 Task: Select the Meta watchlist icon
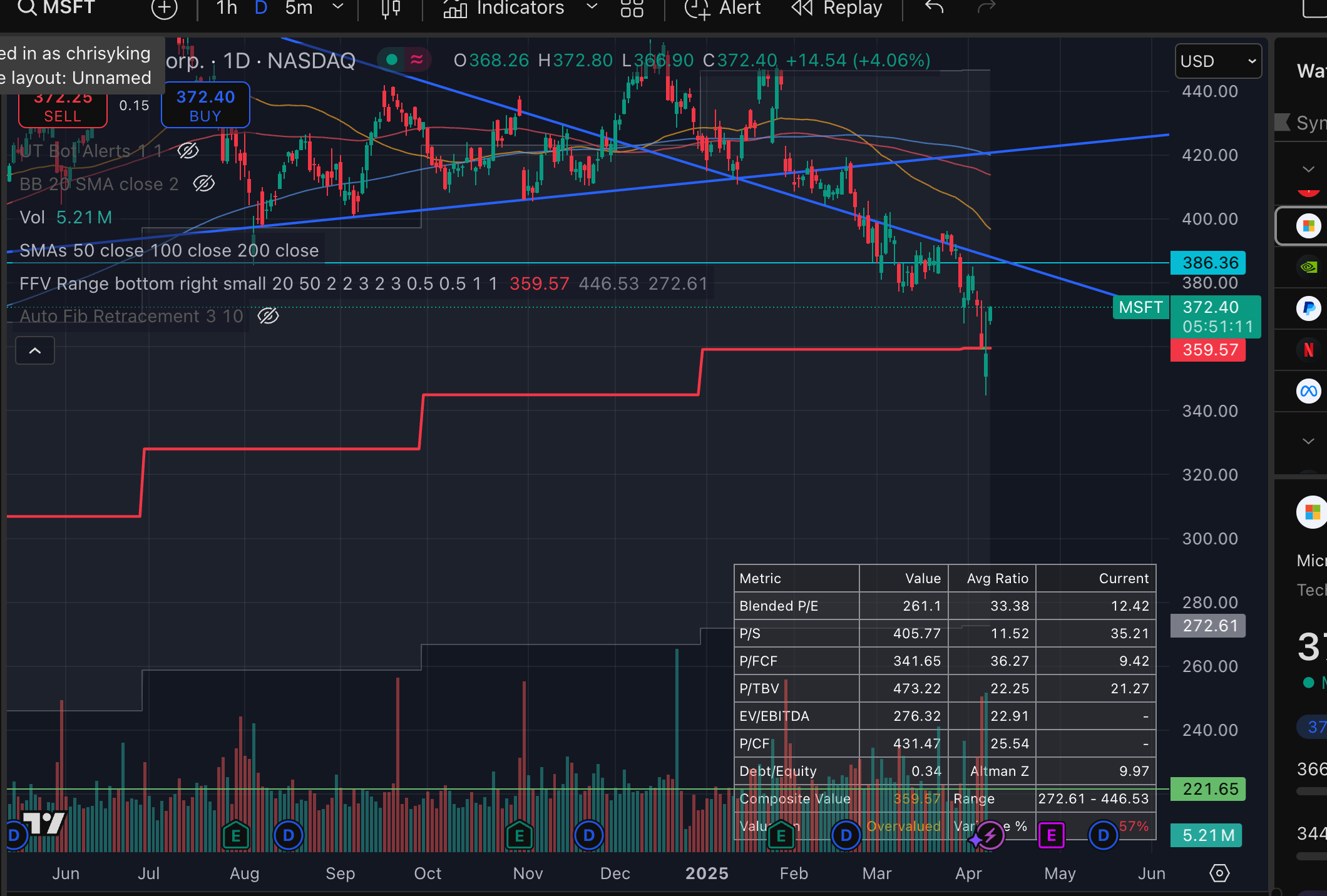point(1308,392)
